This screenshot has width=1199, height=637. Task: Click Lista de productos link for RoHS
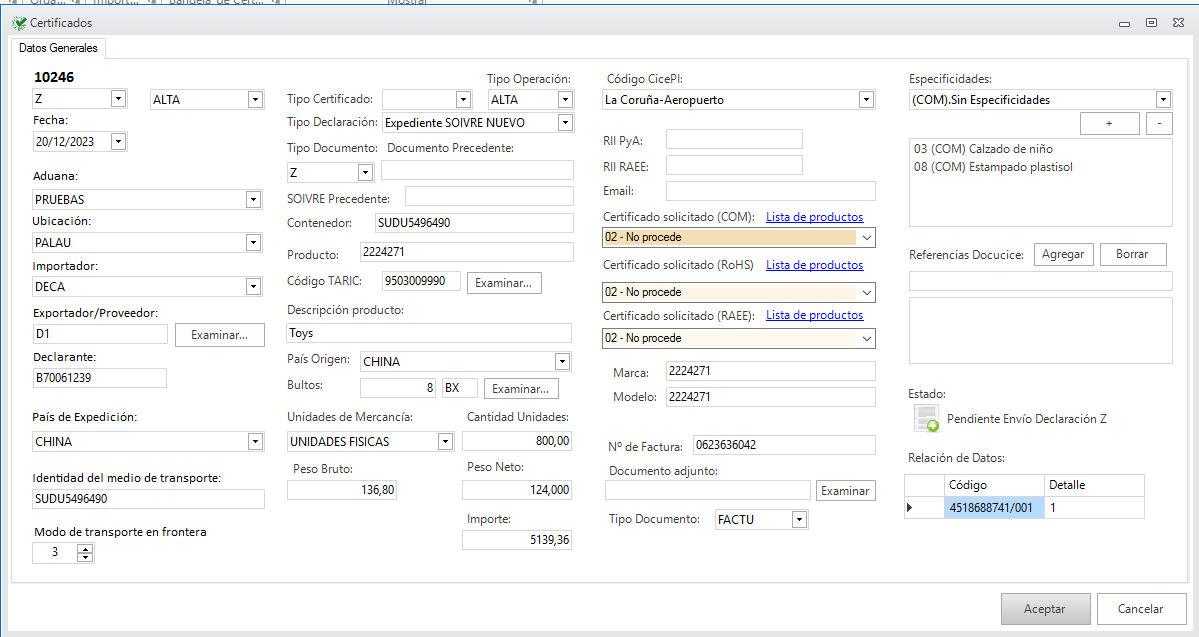tap(814, 265)
